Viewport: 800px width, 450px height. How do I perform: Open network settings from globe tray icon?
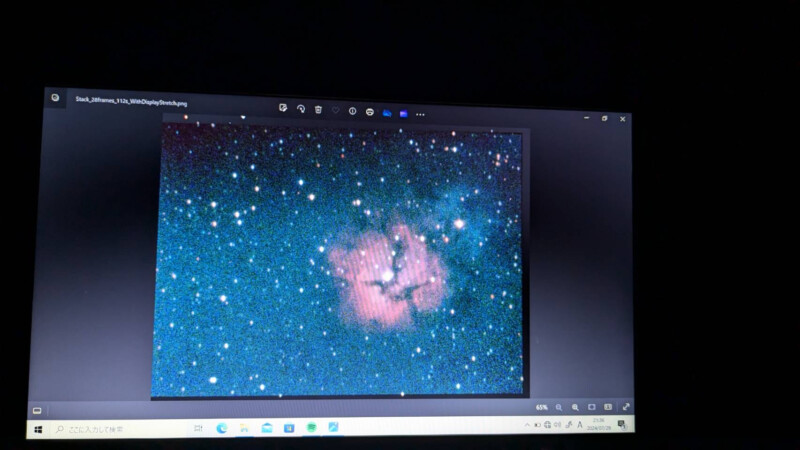click(547, 424)
